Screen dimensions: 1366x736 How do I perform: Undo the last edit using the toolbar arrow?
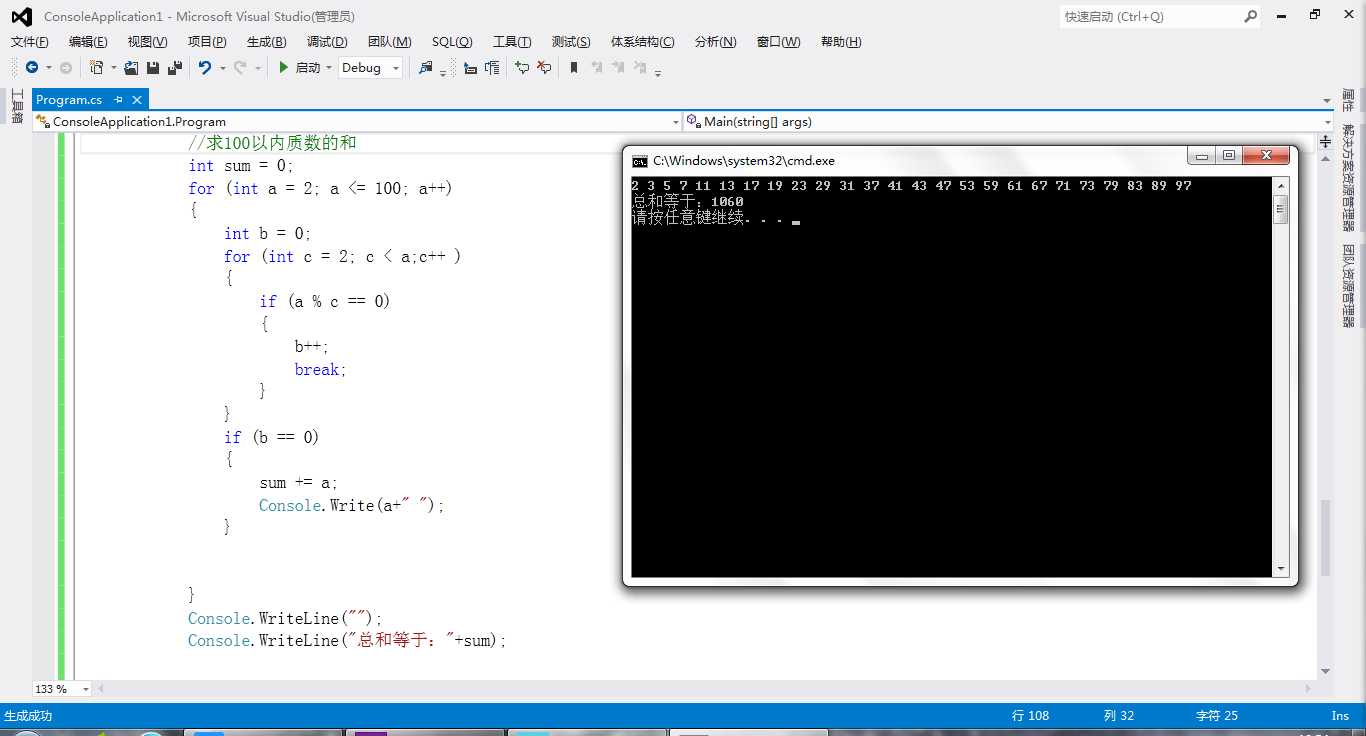point(205,67)
